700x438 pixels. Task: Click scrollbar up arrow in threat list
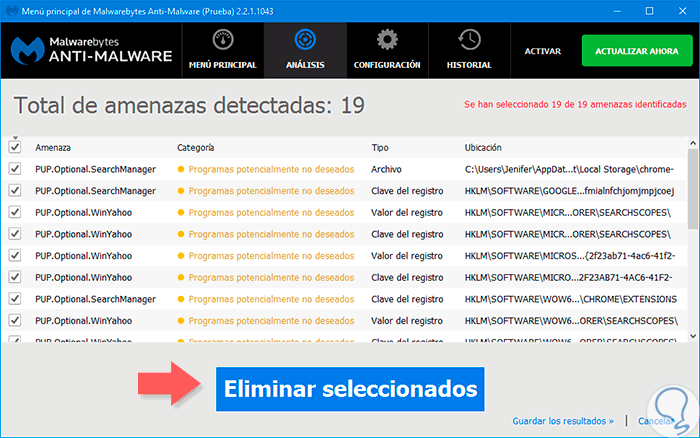(693, 143)
